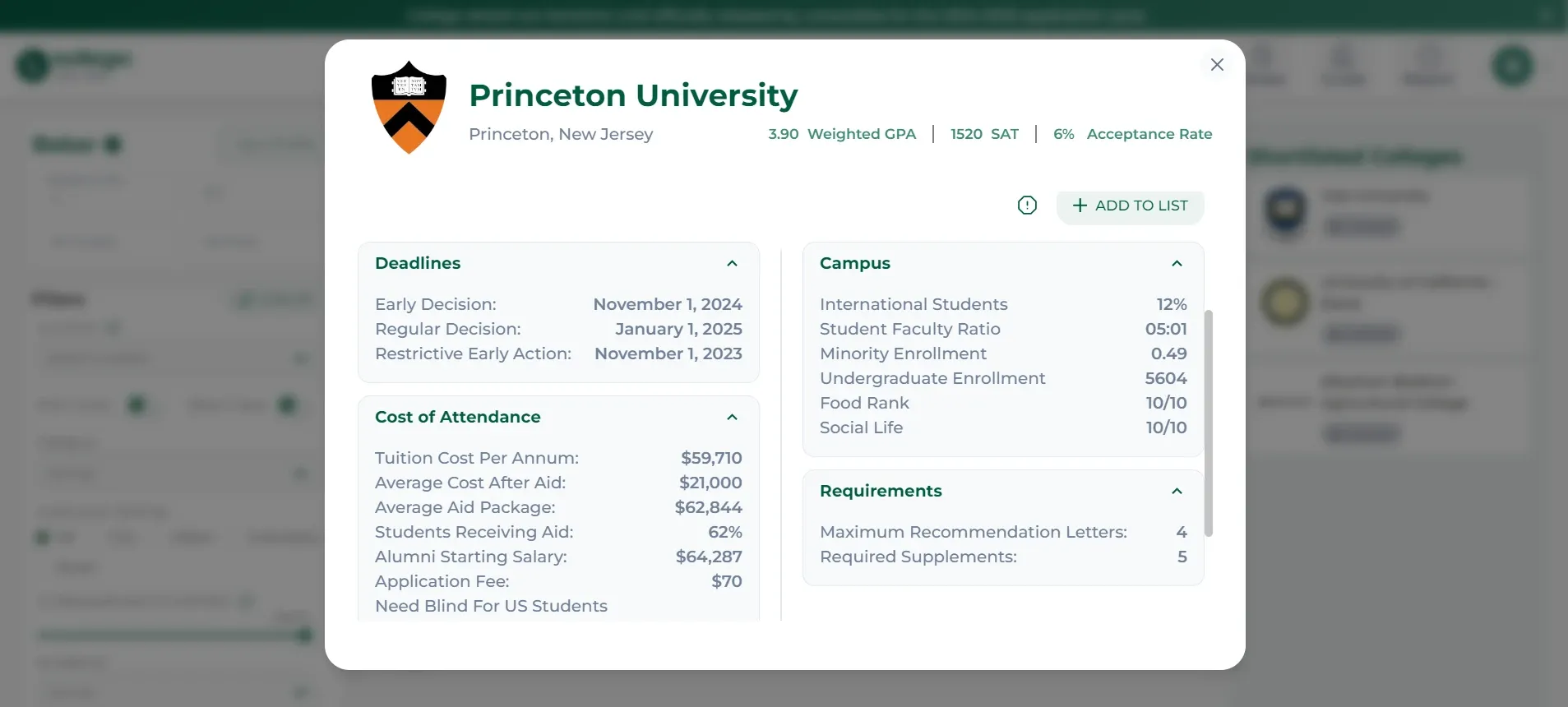
Task: Click Average Aid Package $62,844
Action: coord(708,507)
